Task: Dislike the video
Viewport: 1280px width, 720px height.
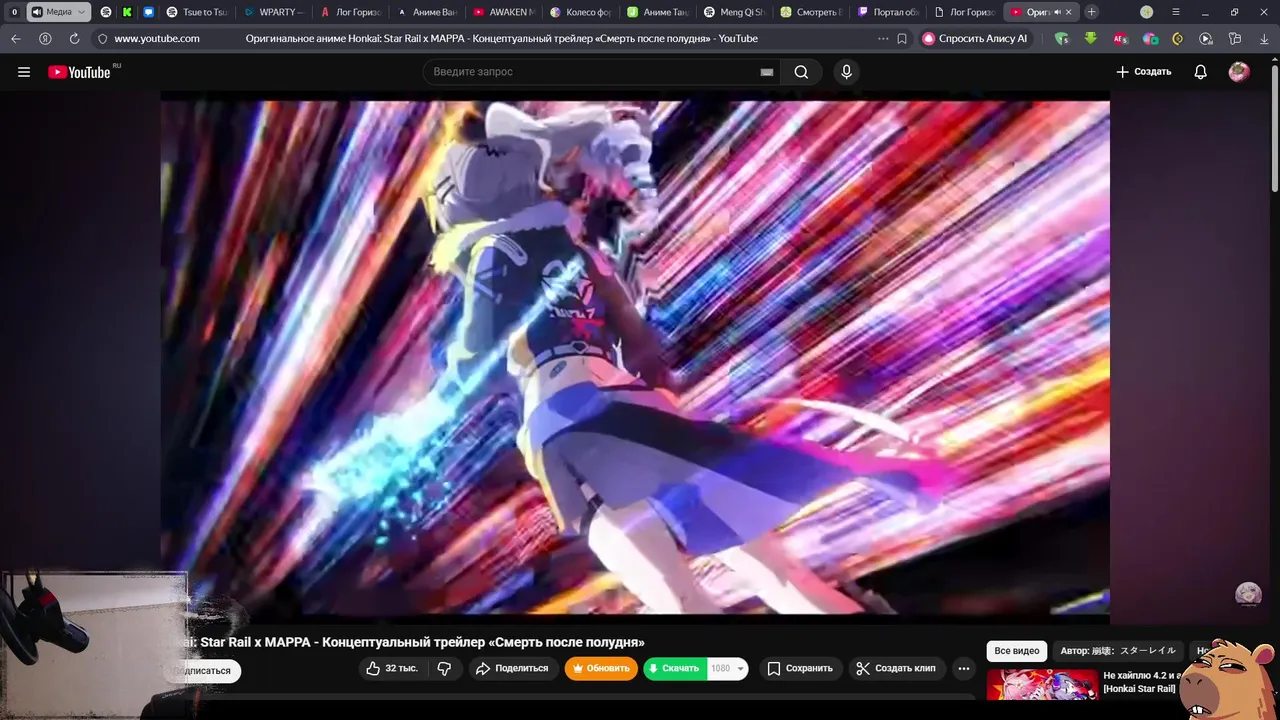Action: (445, 668)
